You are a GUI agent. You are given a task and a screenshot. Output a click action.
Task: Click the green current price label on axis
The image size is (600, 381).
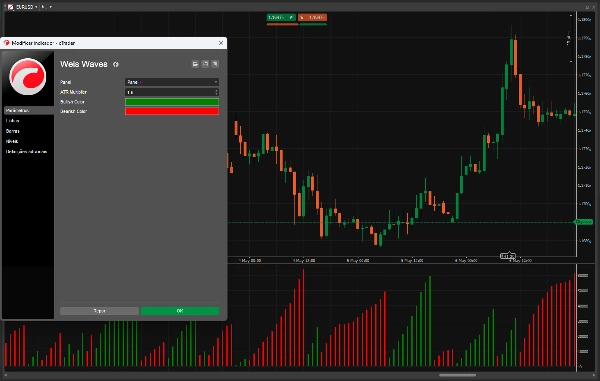584,222
